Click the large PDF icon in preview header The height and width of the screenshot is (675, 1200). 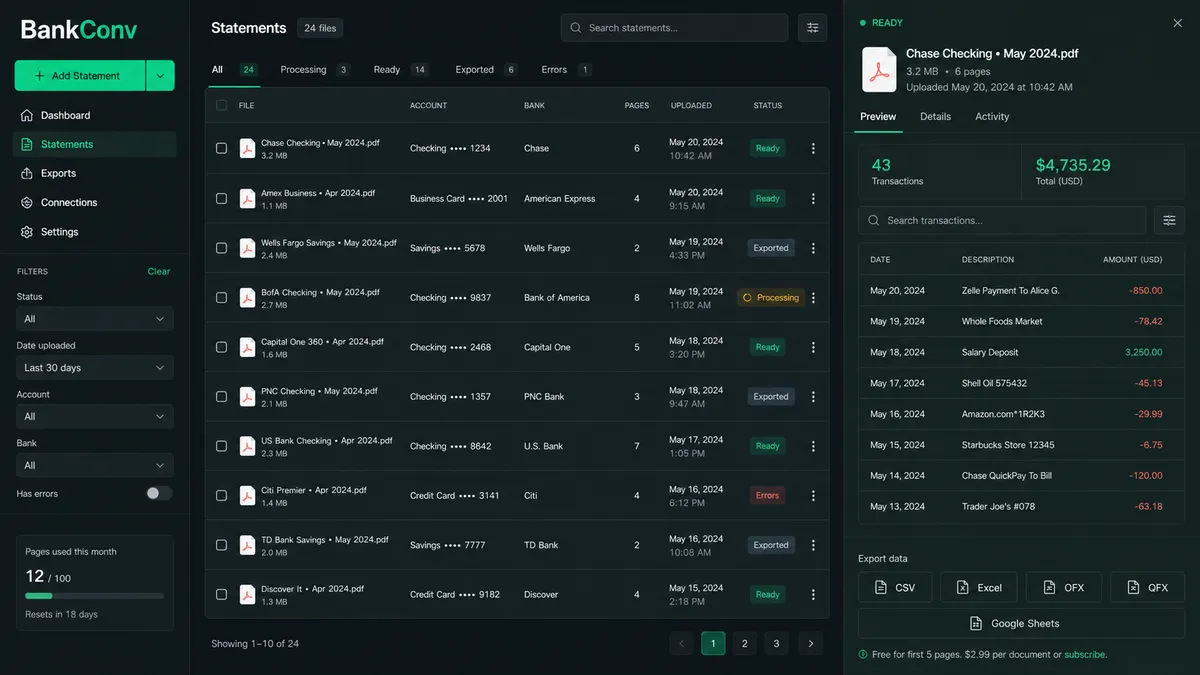[x=879, y=70]
